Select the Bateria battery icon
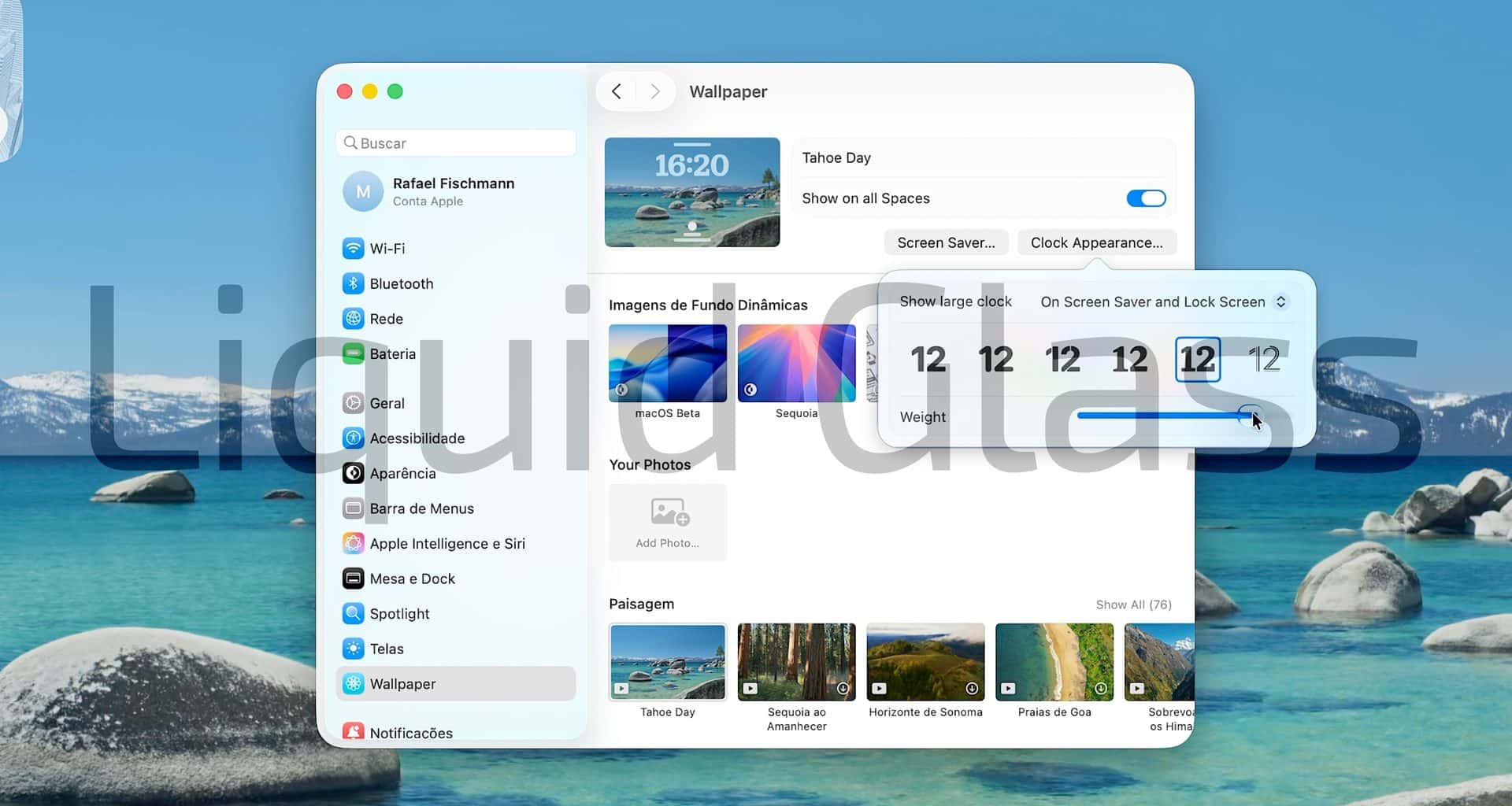 pyautogui.click(x=354, y=354)
